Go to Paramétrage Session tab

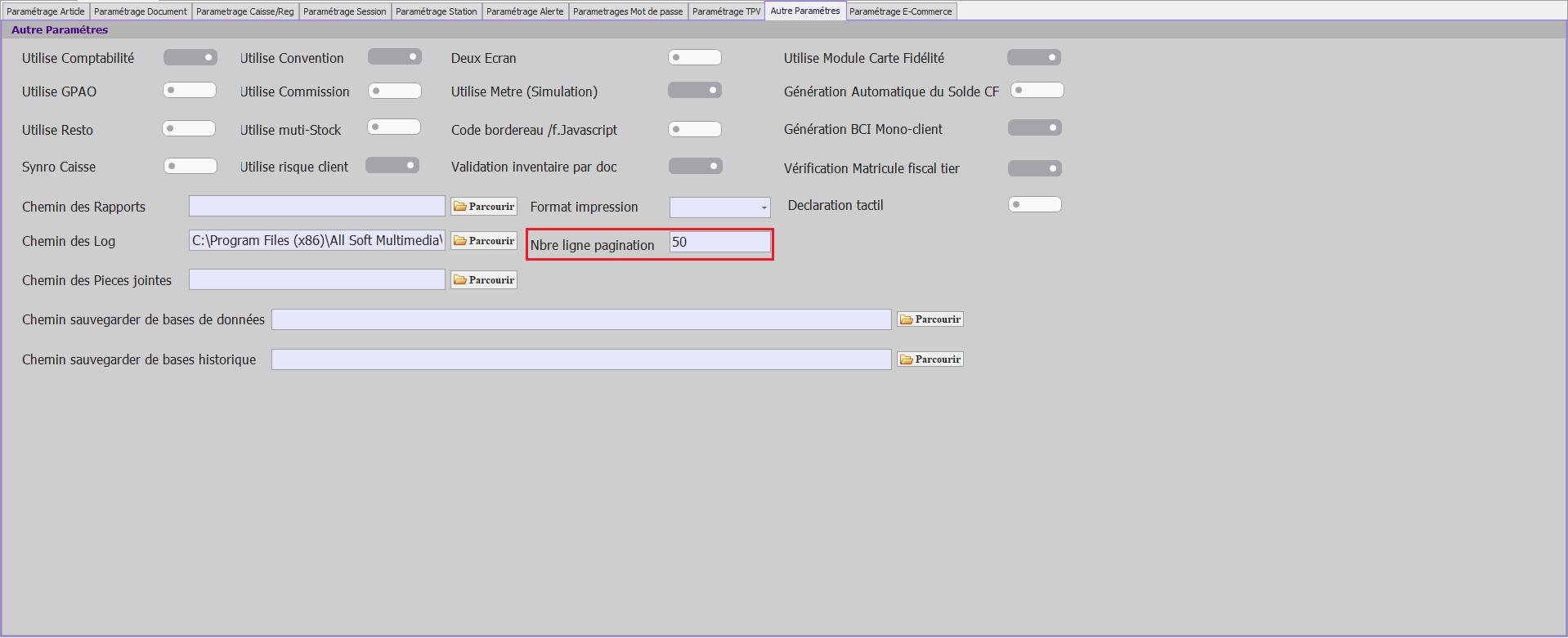[x=345, y=11]
